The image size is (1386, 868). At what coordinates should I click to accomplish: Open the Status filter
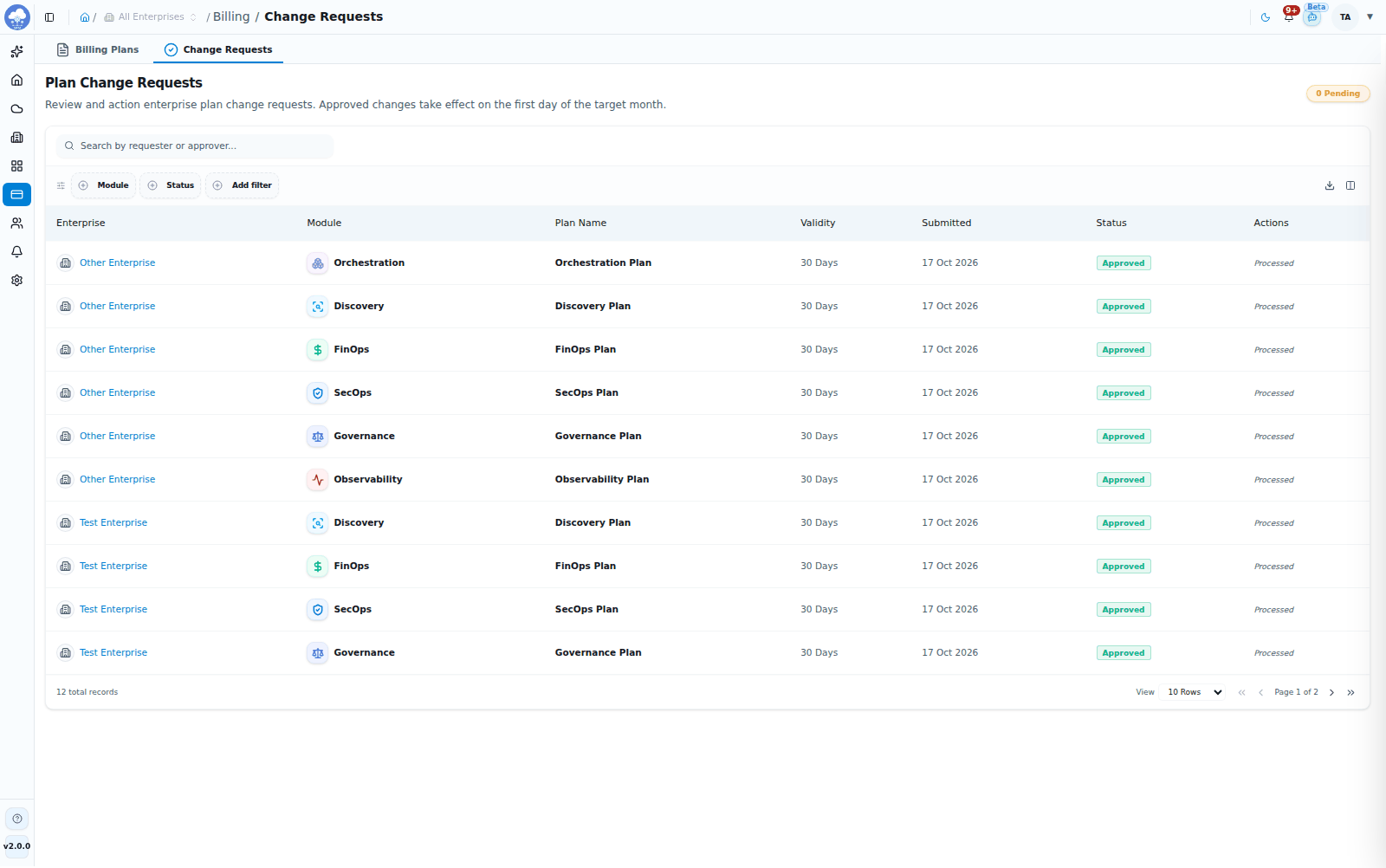coord(171,185)
